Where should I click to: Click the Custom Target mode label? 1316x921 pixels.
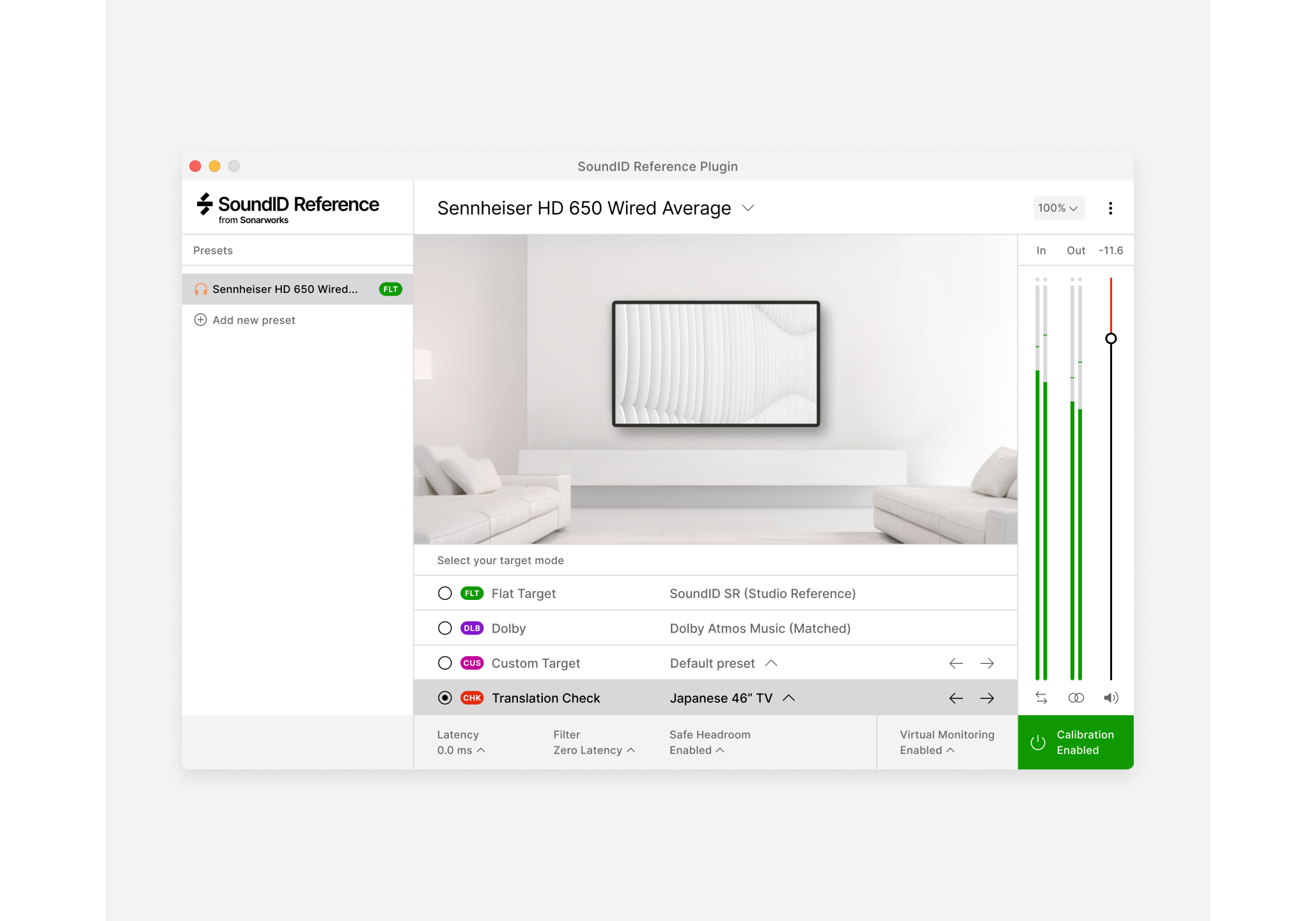(x=536, y=663)
